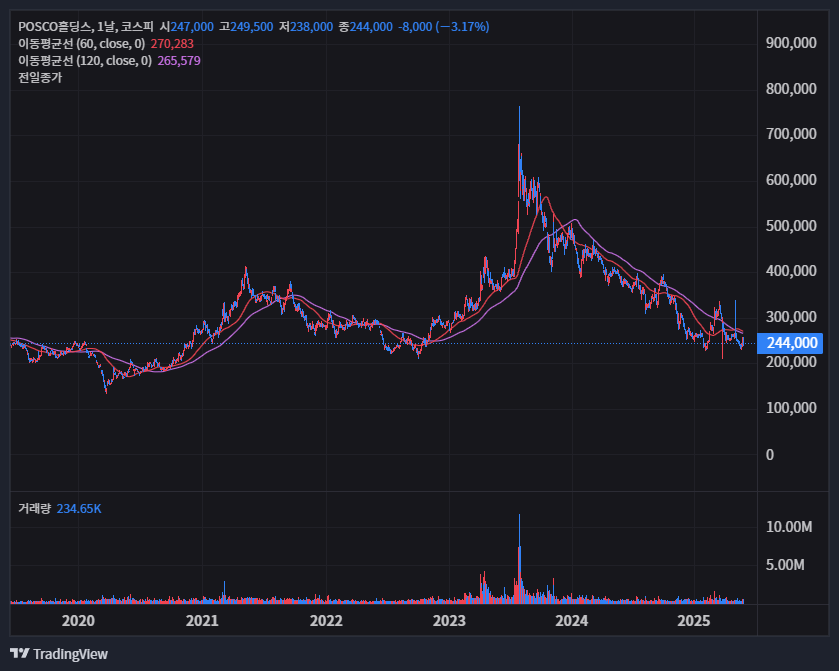Click the 0 price axis label
The image size is (839, 671).
770,454
